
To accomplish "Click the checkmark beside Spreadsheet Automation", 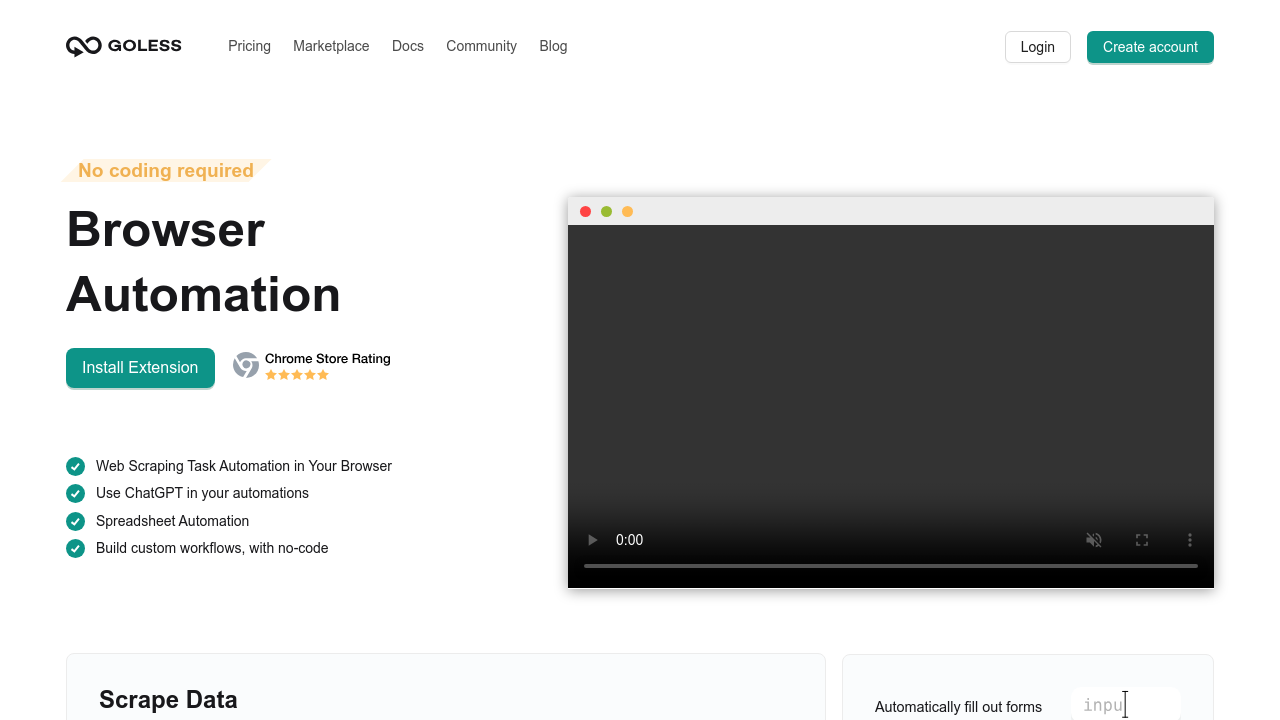I will click(x=75, y=521).
